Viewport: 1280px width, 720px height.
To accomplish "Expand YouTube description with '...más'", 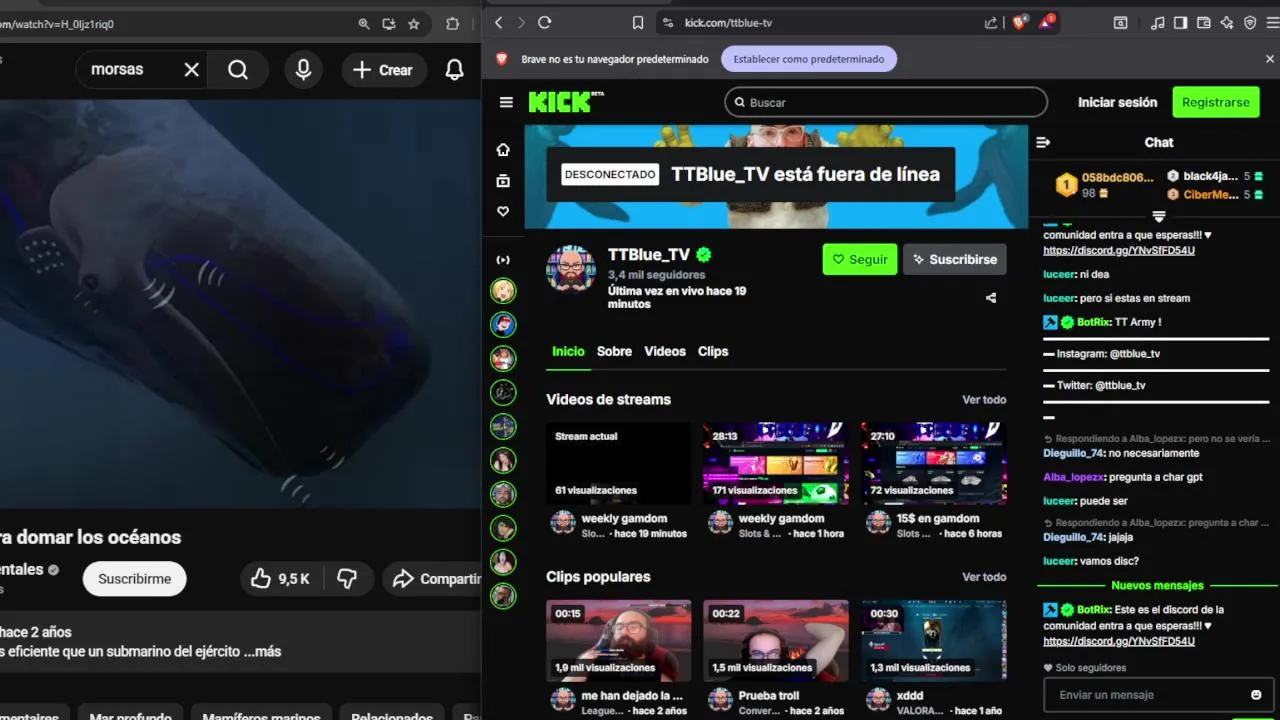I will coord(262,652).
